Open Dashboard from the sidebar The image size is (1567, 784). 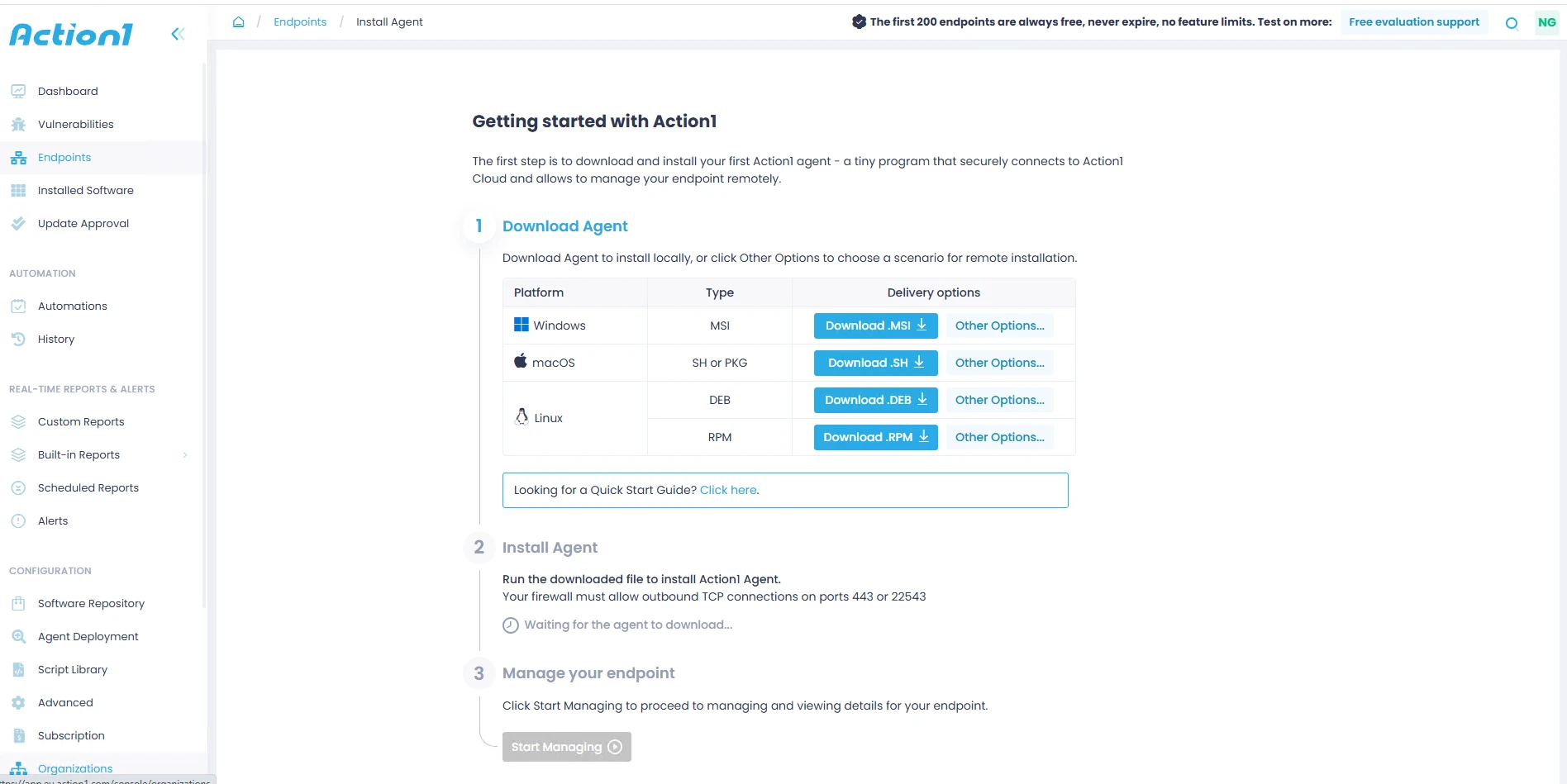tap(68, 92)
